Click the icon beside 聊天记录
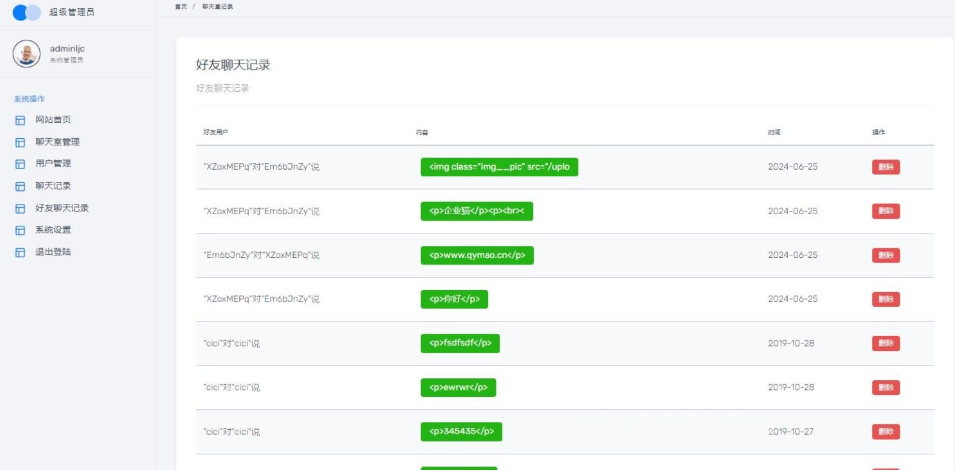 coord(20,186)
